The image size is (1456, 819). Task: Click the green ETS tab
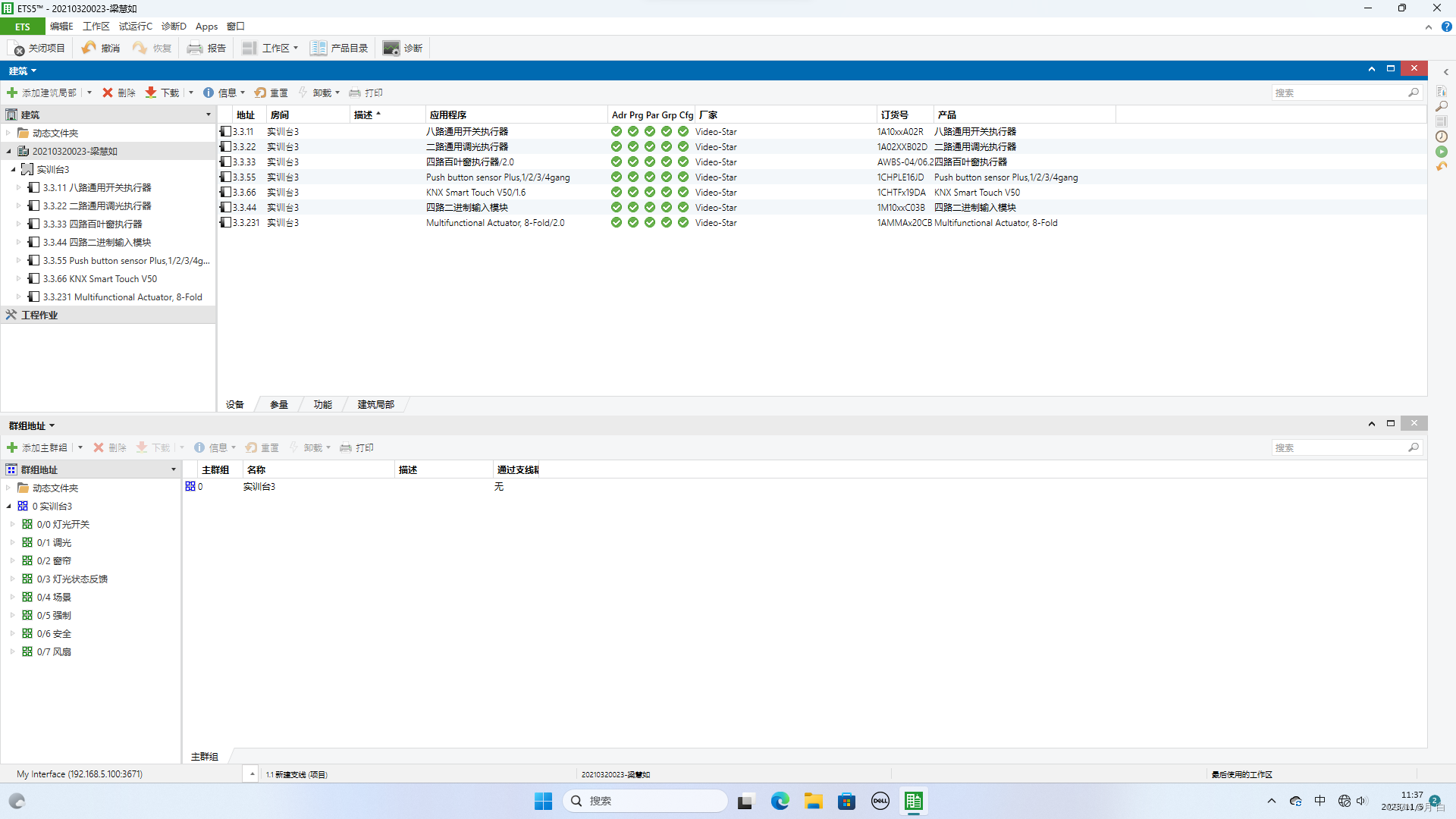(x=23, y=27)
